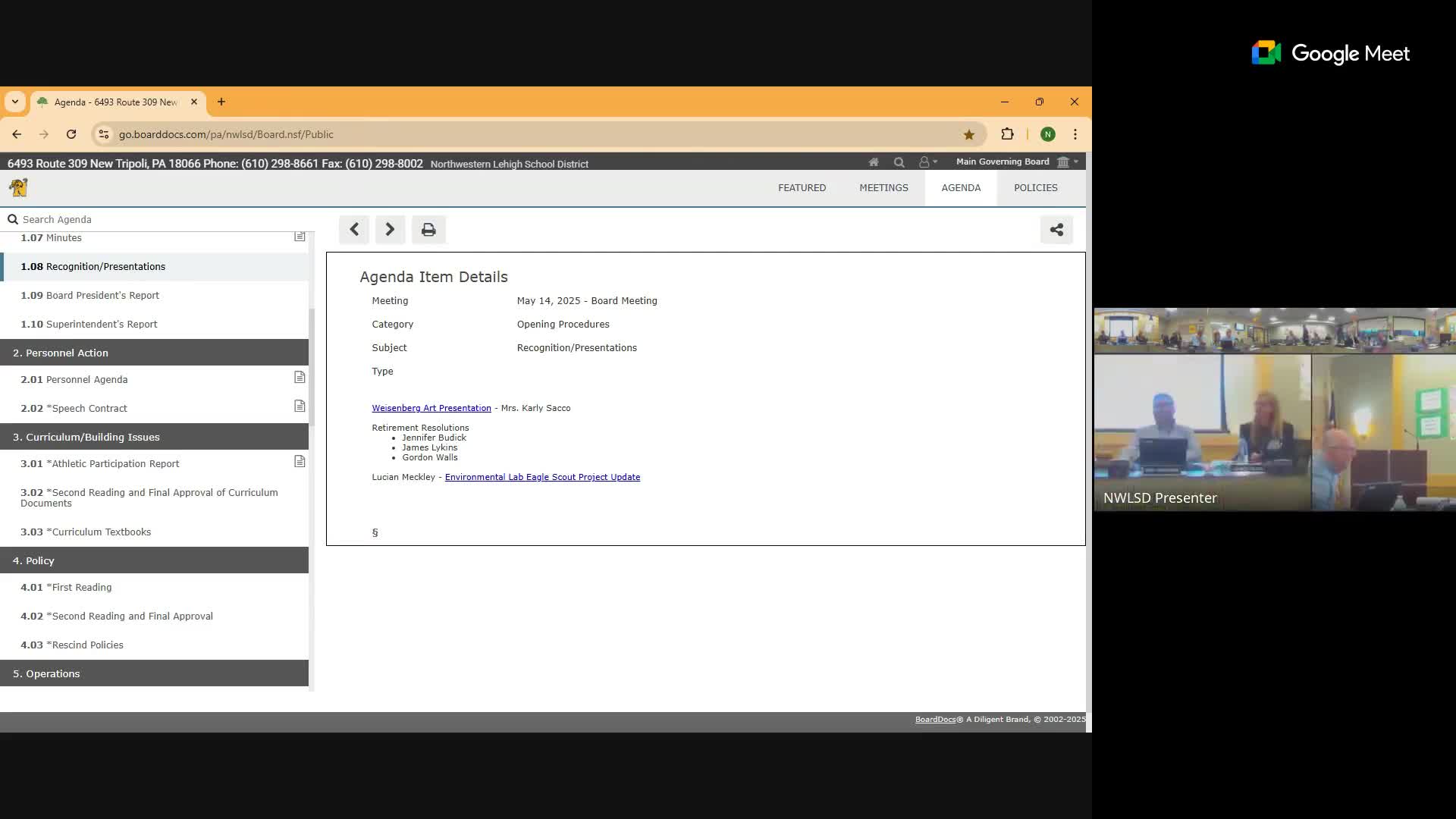Screen dimensions: 1456x819
Task: Open 1.09 Board President's Report
Action: click(155, 295)
